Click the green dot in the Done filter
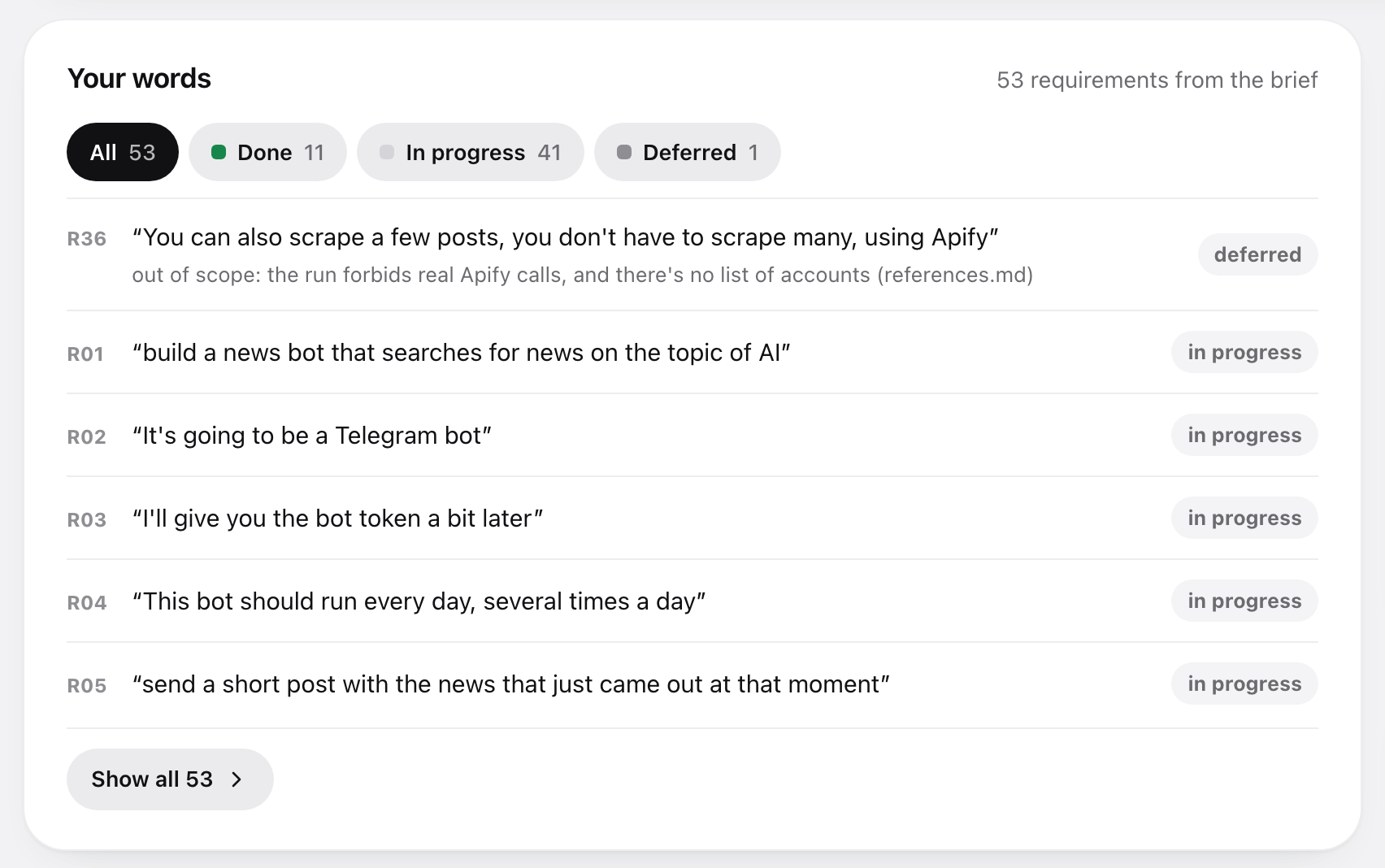Screen dimensions: 1385x868 (219, 152)
